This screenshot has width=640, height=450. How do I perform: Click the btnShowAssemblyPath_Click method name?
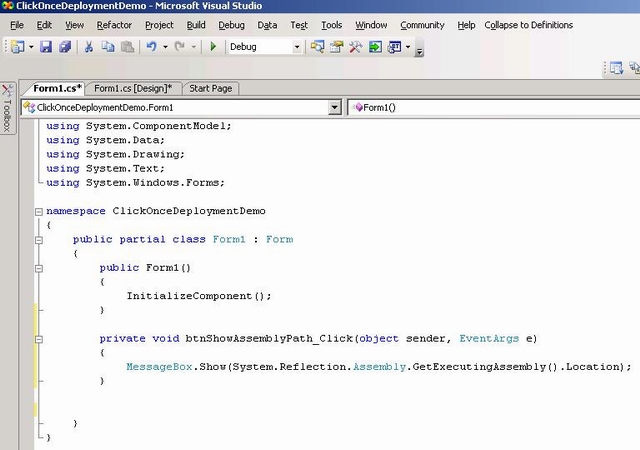click(269, 339)
